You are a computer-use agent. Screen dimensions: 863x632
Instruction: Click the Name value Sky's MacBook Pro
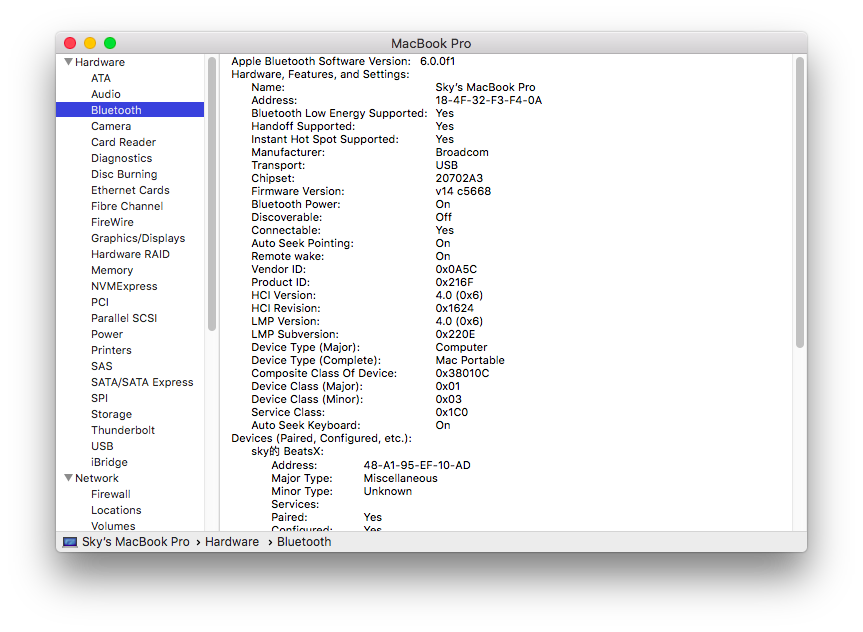[485, 87]
